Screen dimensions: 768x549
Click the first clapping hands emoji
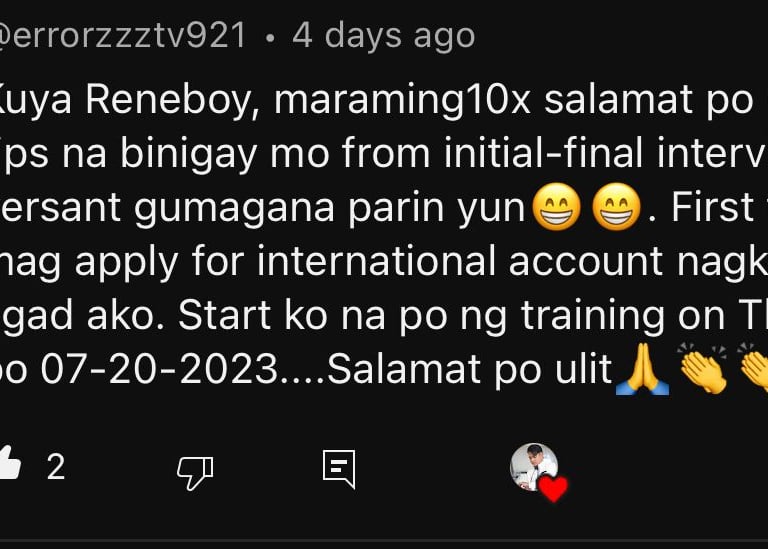coord(702,368)
